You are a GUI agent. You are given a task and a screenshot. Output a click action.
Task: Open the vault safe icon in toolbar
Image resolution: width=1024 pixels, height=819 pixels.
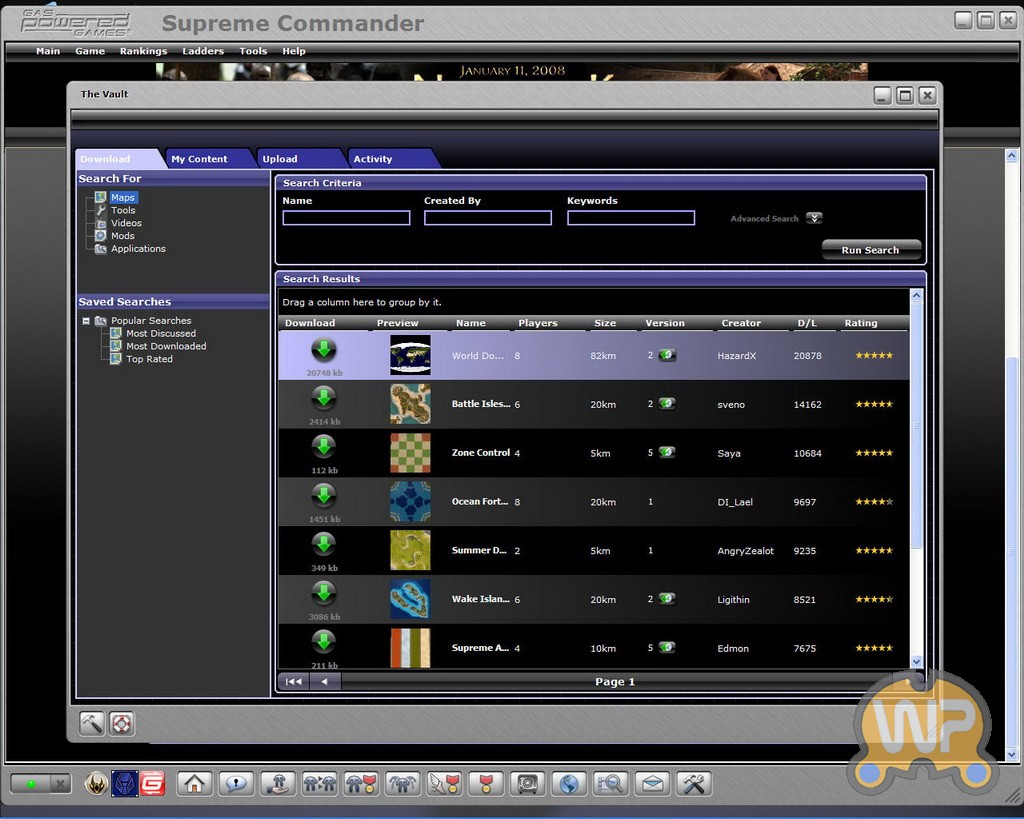526,783
